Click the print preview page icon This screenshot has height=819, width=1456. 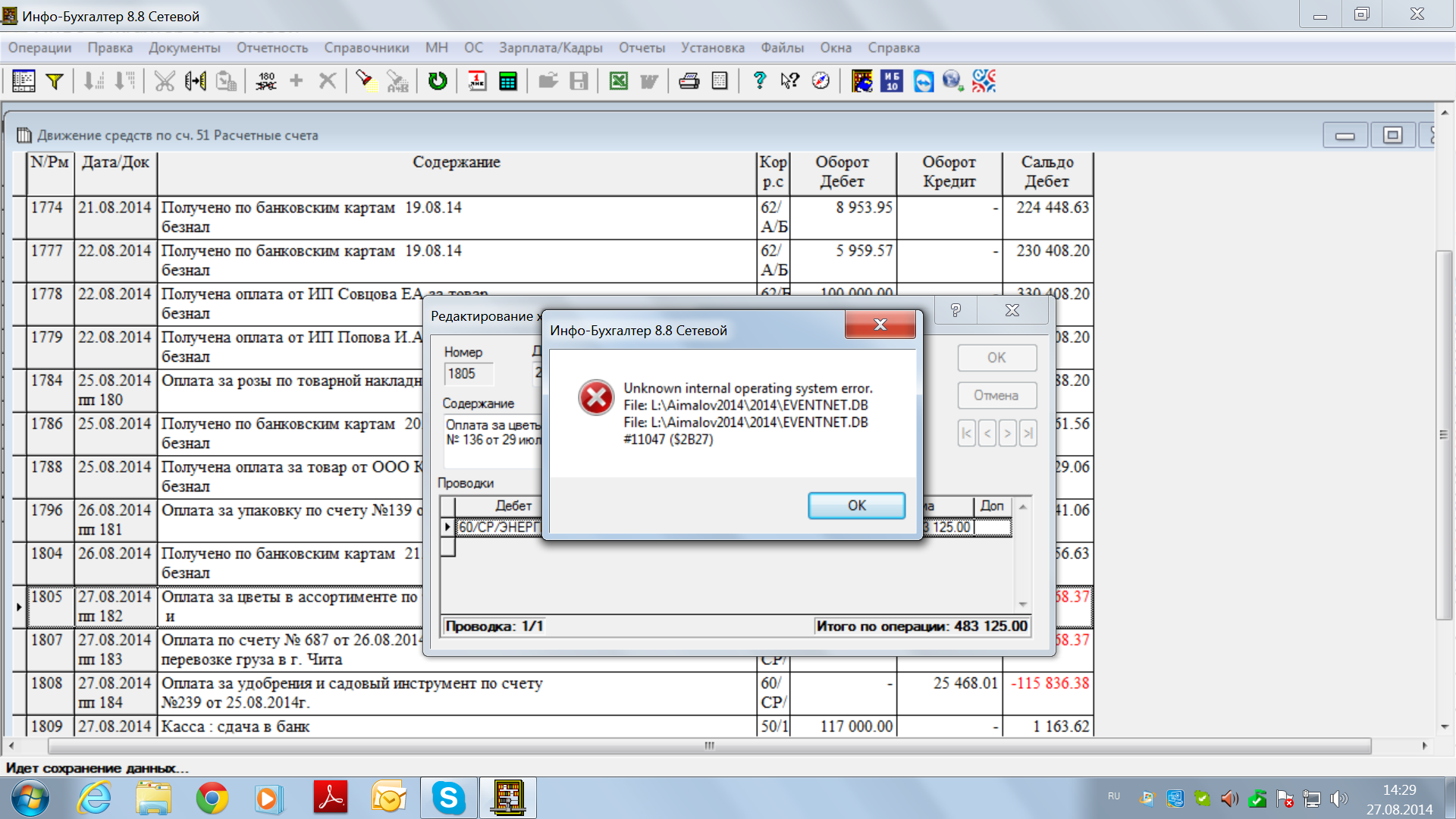click(x=720, y=80)
